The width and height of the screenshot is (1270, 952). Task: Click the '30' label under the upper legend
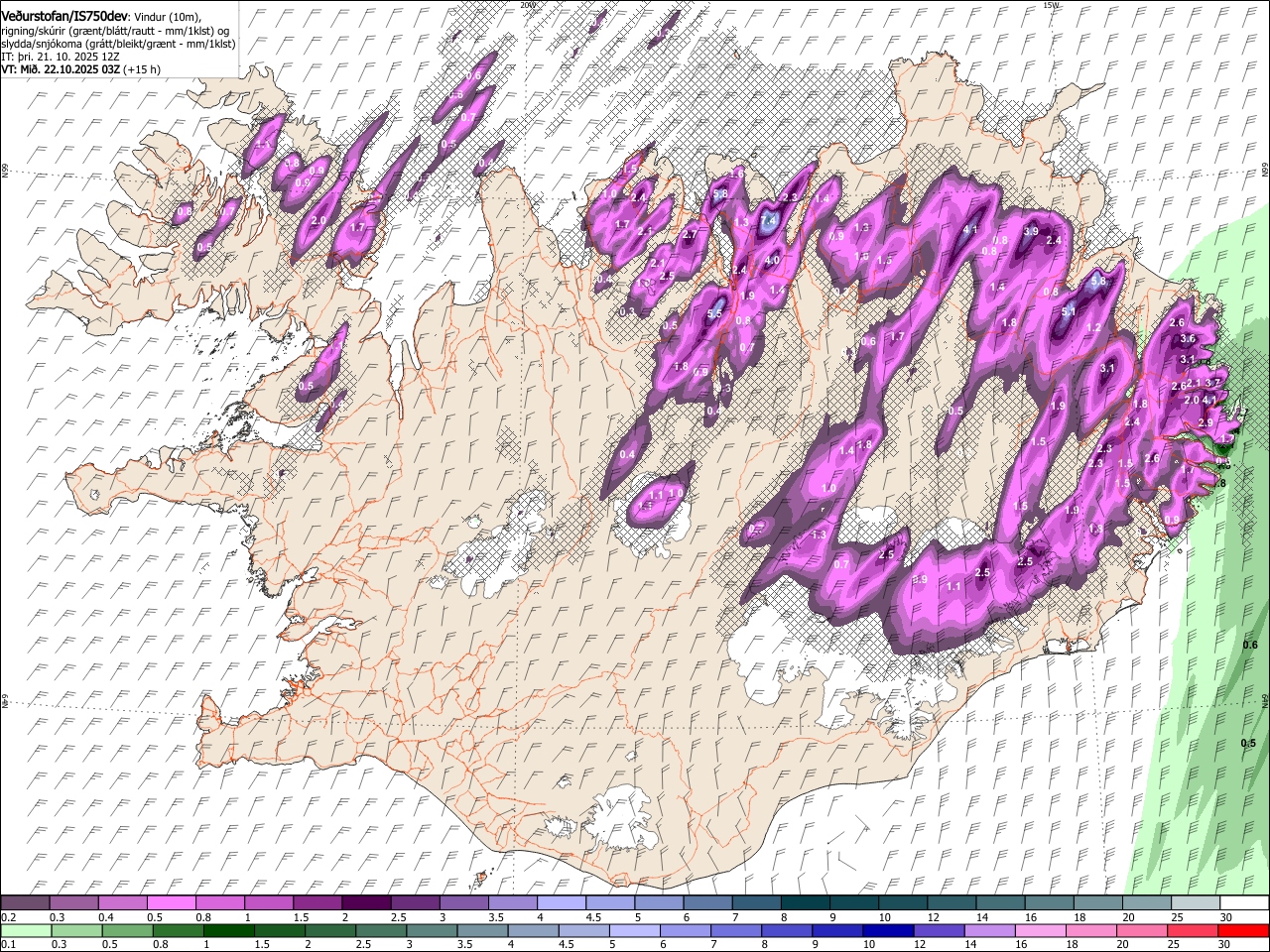(x=1226, y=917)
